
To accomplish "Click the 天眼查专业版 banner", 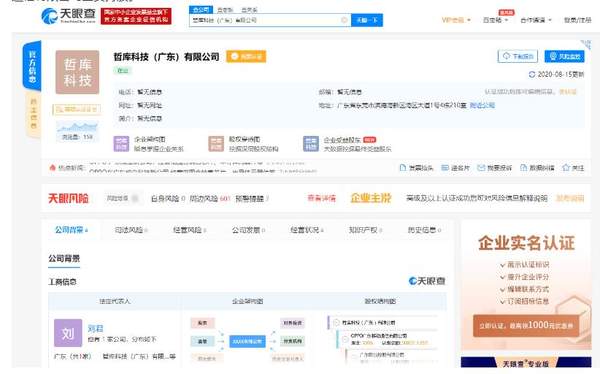I will point(526,362).
